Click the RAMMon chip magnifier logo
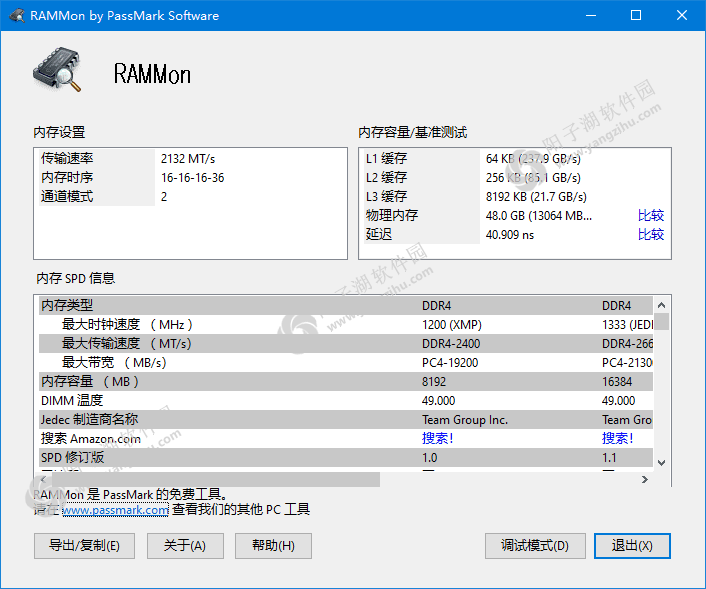Screen dimensions: 706x589 57,69
